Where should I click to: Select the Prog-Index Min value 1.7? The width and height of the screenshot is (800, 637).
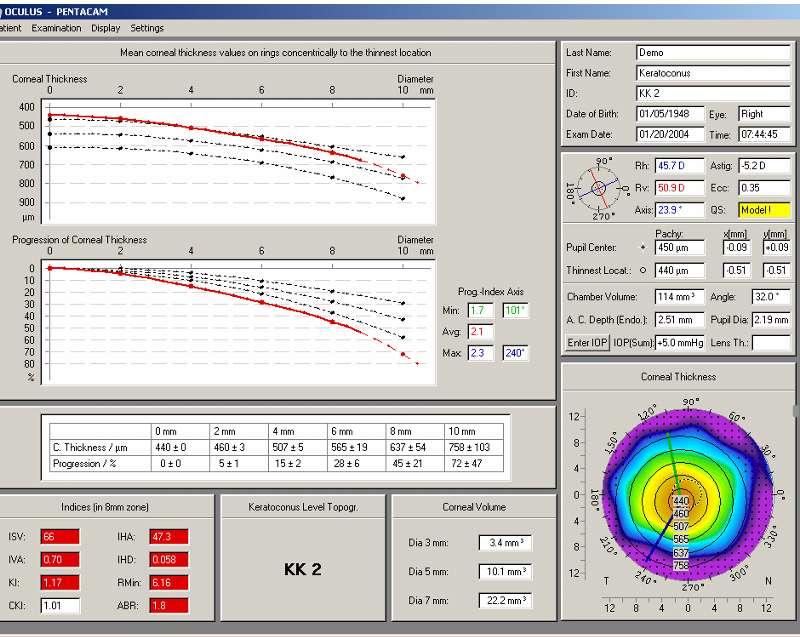480,310
